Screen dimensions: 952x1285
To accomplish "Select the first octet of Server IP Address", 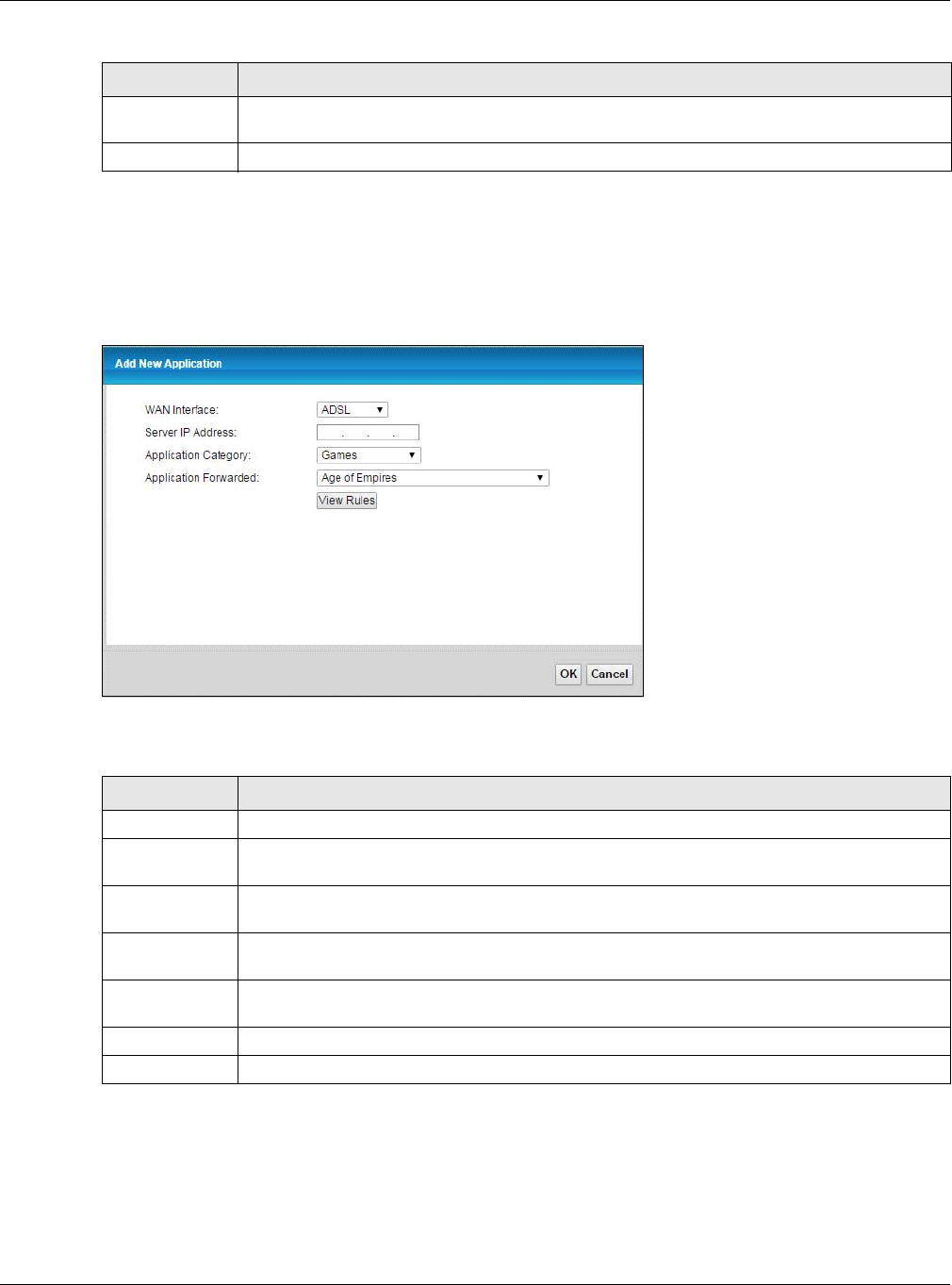I will [330, 433].
